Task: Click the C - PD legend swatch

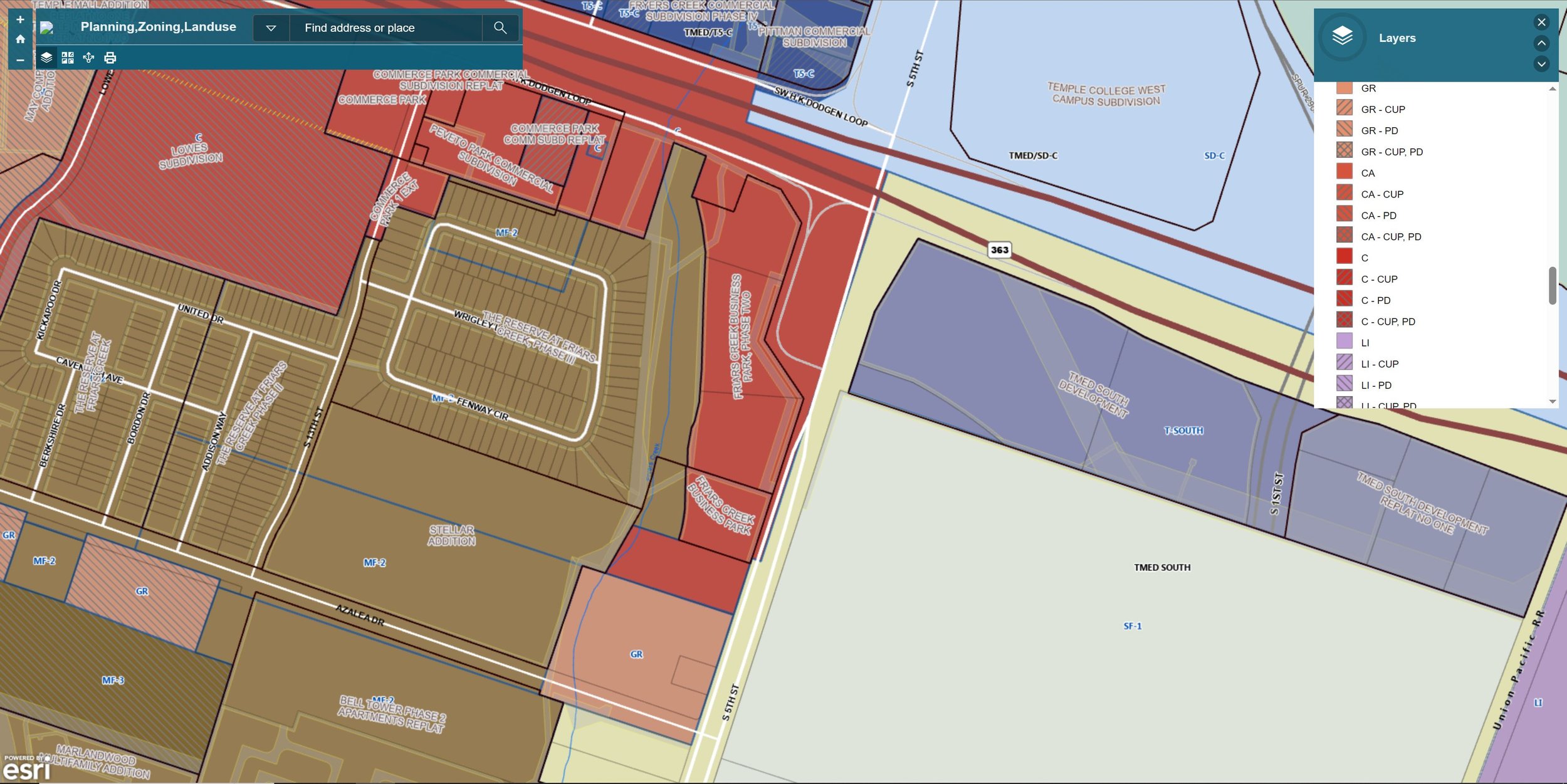Action: [x=1344, y=299]
